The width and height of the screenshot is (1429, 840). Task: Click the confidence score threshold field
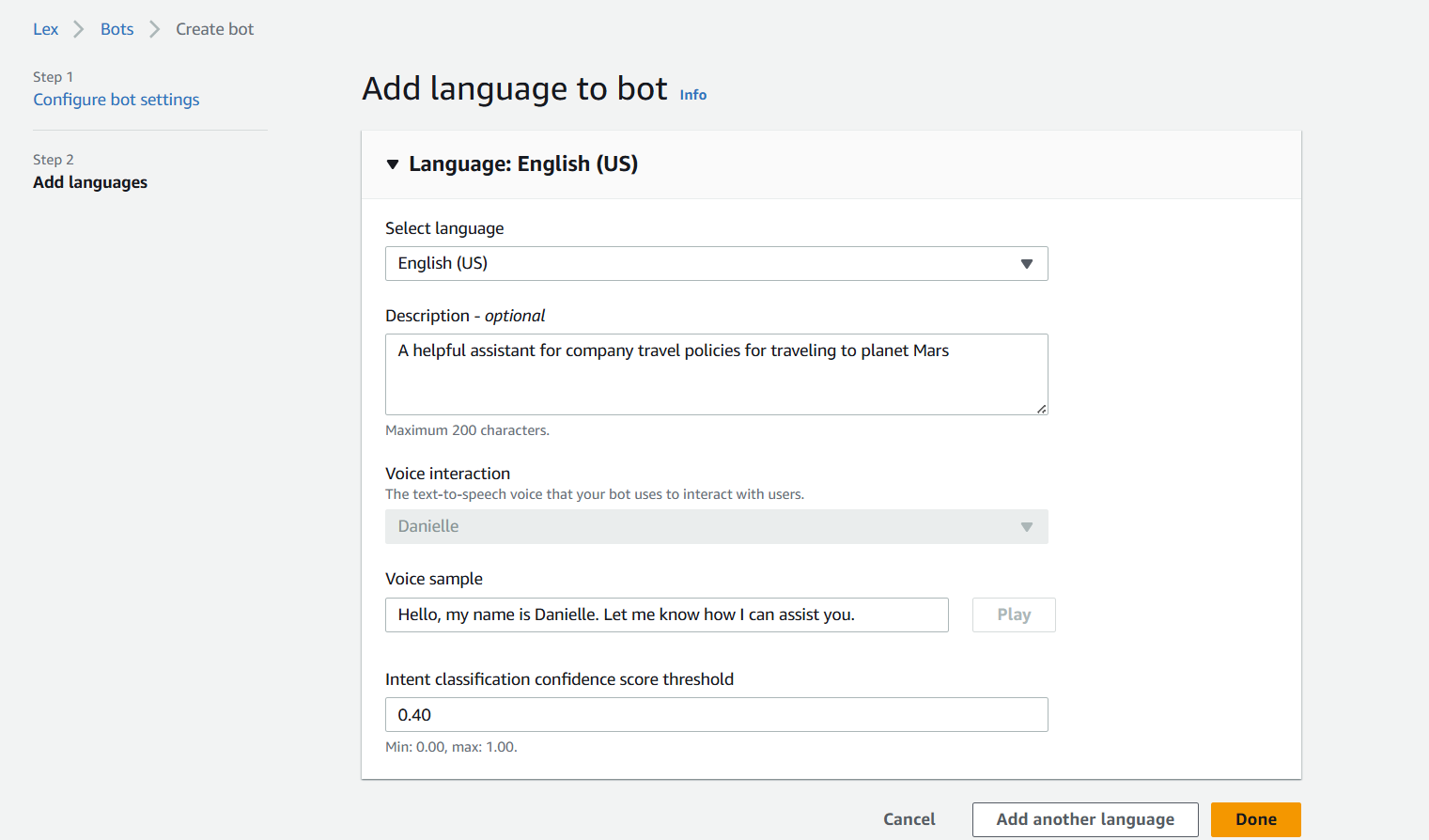[x=716, y=714]
